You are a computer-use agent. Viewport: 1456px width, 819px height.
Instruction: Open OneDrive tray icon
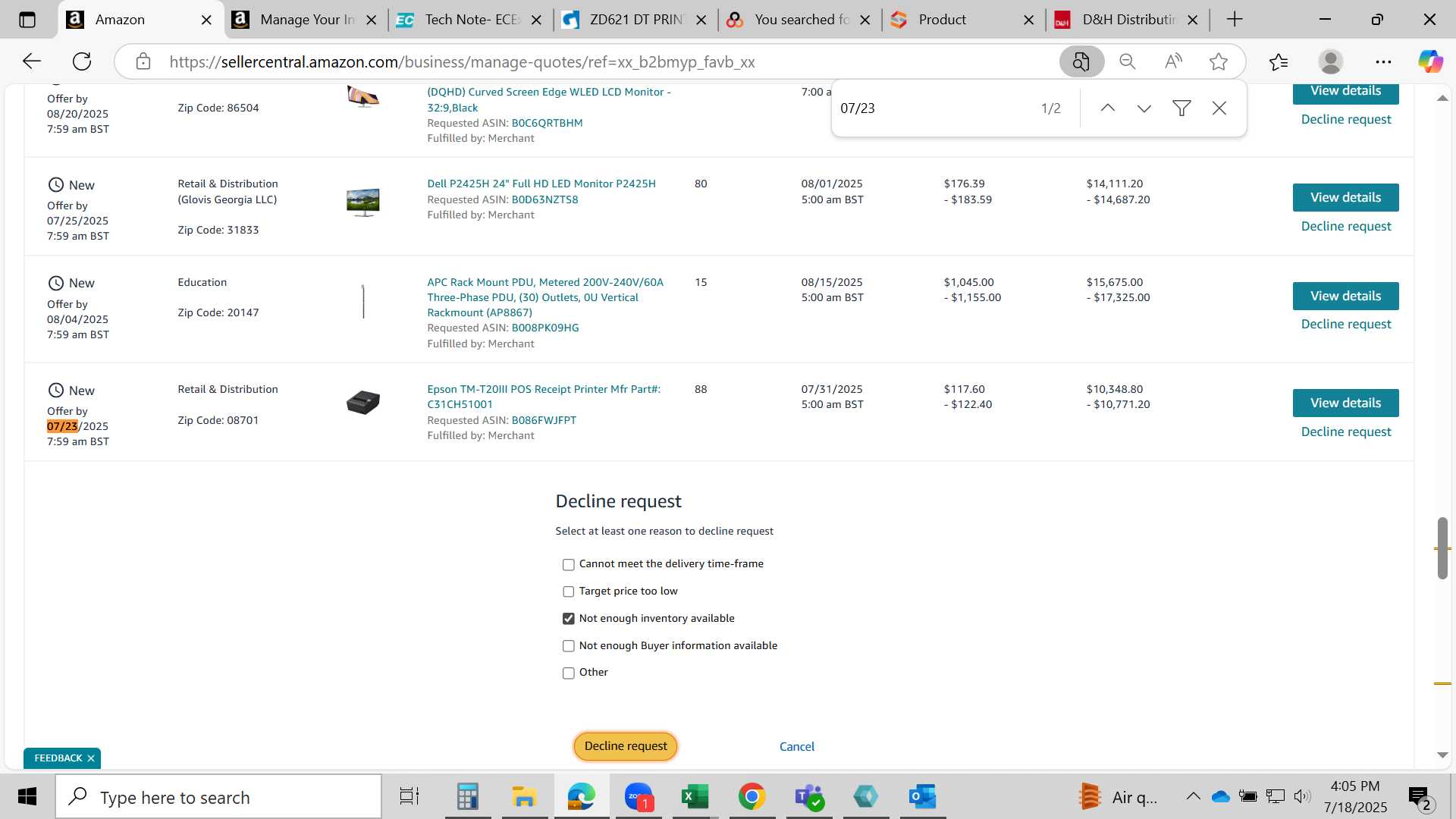(1220, 797)
